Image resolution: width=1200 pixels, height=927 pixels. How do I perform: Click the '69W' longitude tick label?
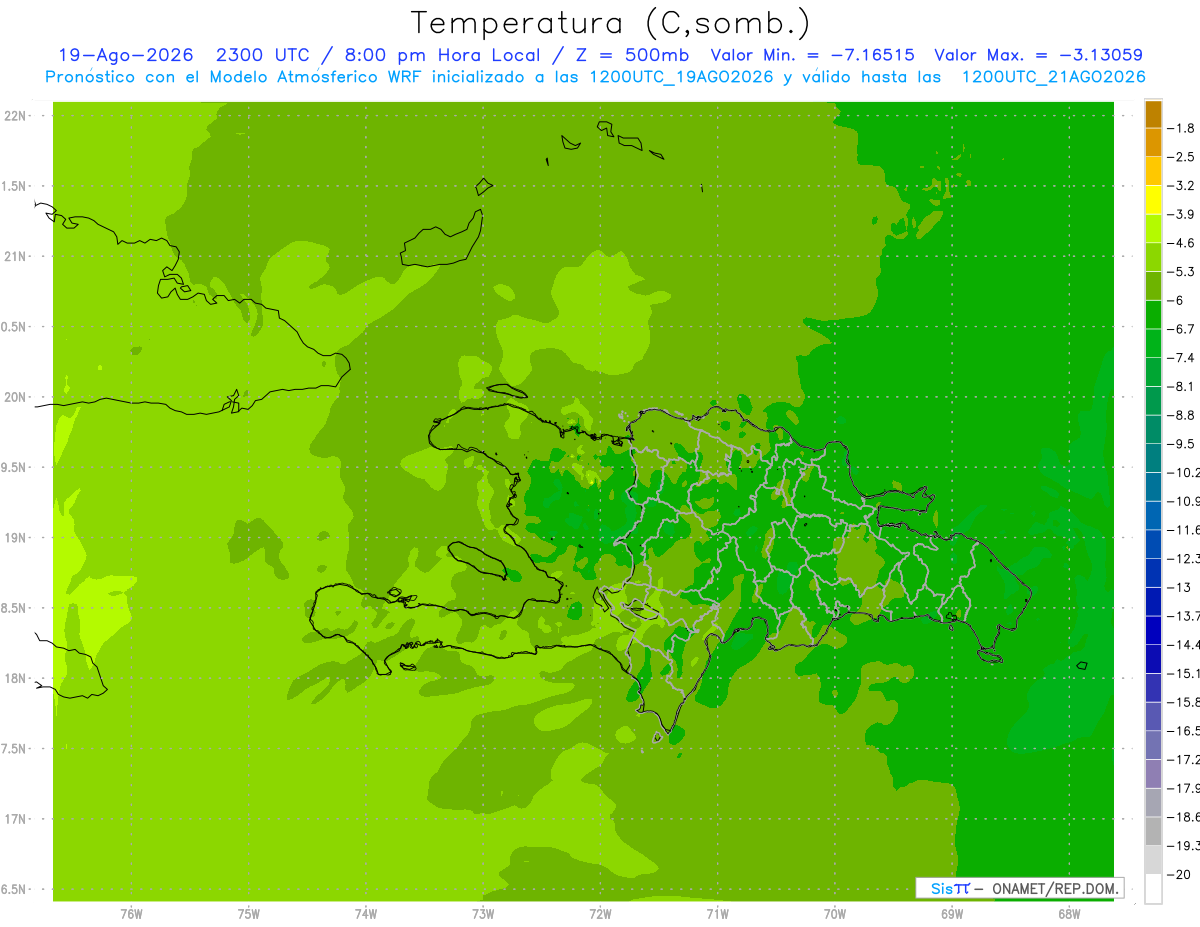pos(951,913)
